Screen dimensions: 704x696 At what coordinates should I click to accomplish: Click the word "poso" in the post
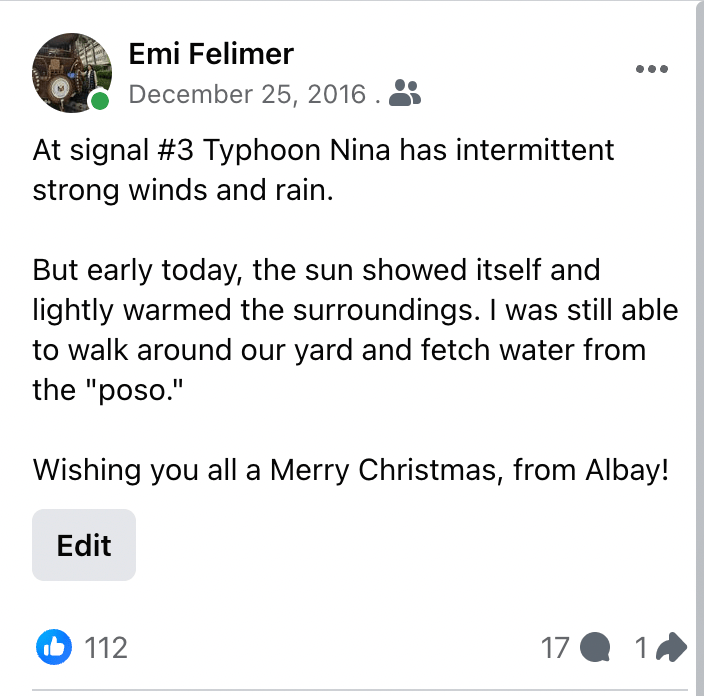(x=136, y=389)
